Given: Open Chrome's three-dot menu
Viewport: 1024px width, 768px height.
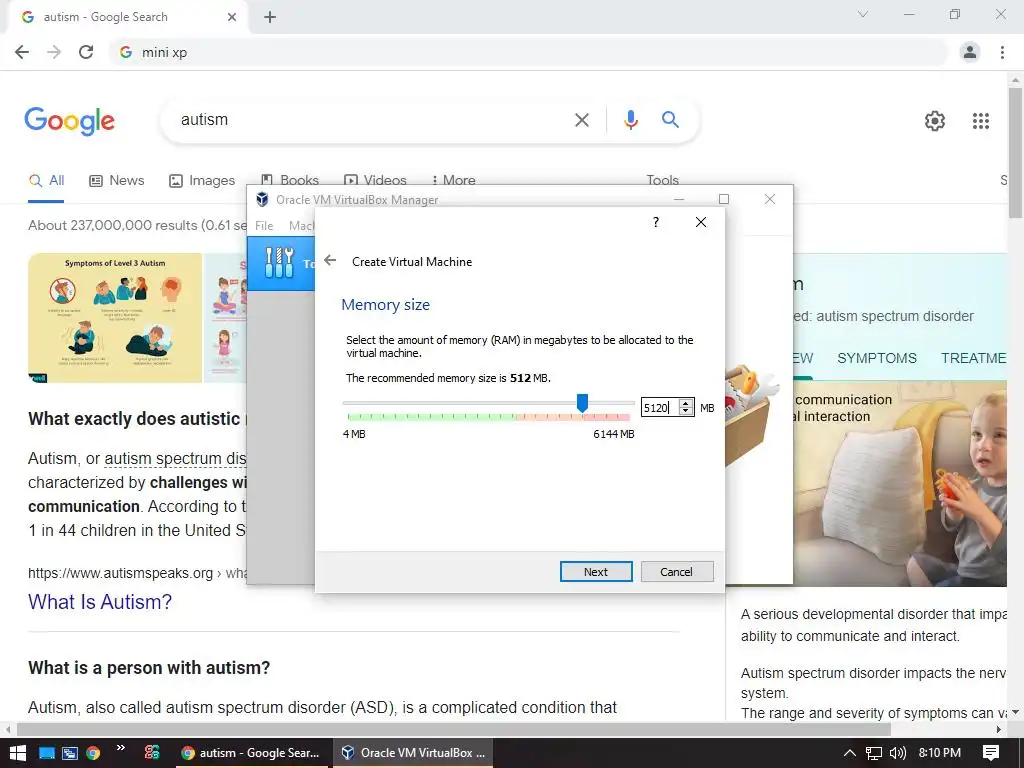Looking at the screenshot, I should pos(1002,52).
